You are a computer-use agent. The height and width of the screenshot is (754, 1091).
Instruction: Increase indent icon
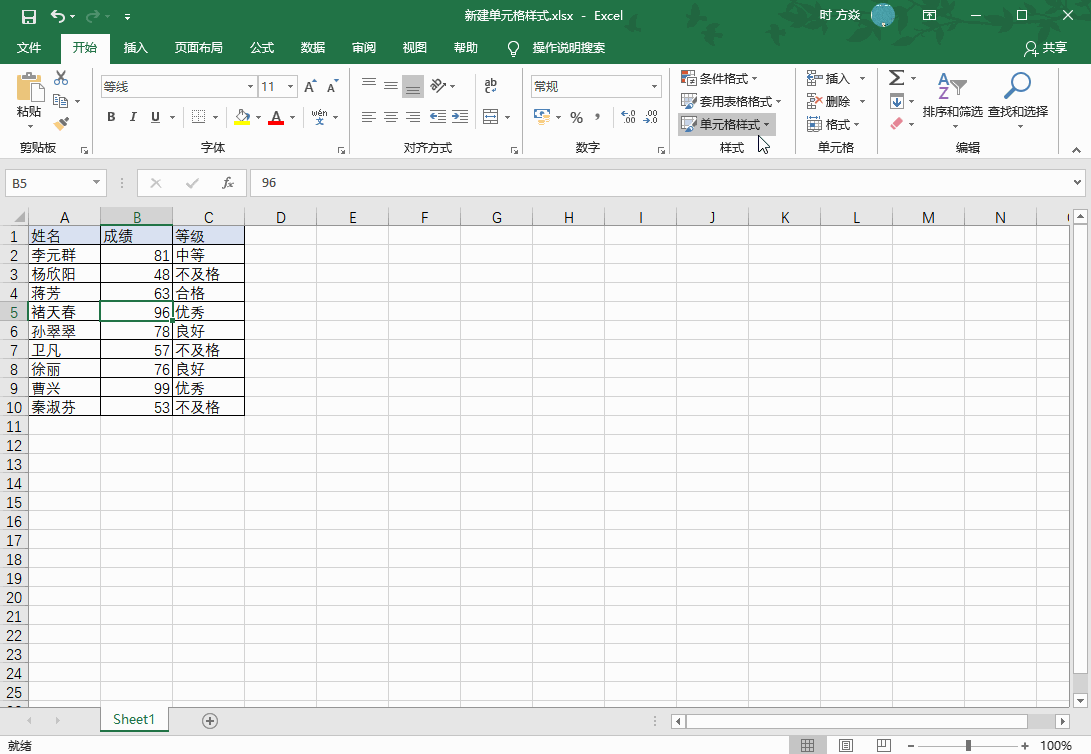coord(460,117)
